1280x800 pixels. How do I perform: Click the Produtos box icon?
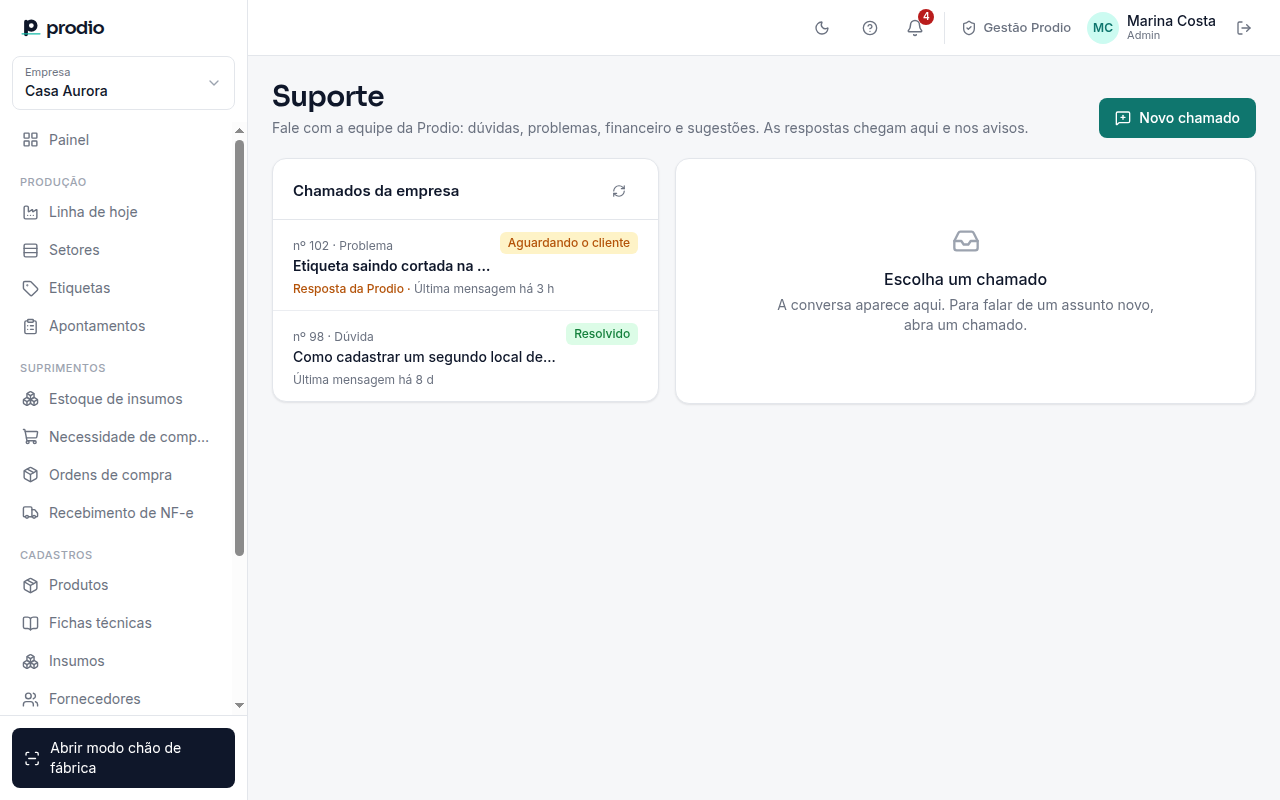tap(31, 585)
